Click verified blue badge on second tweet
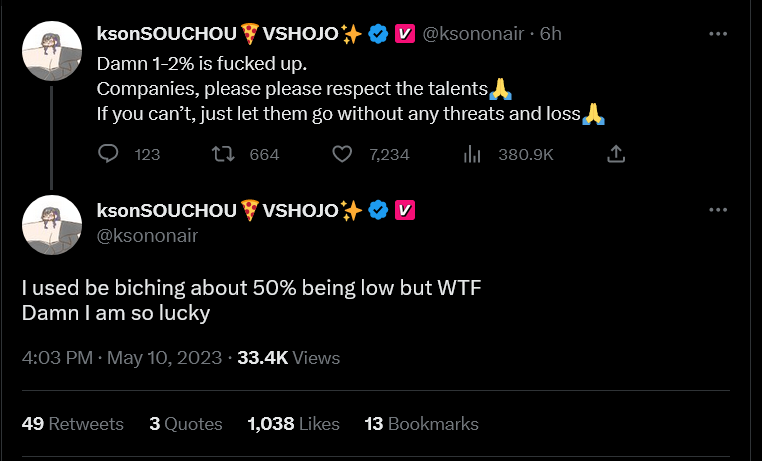Viewport: 762px width, 461px height. pos(378,210)
